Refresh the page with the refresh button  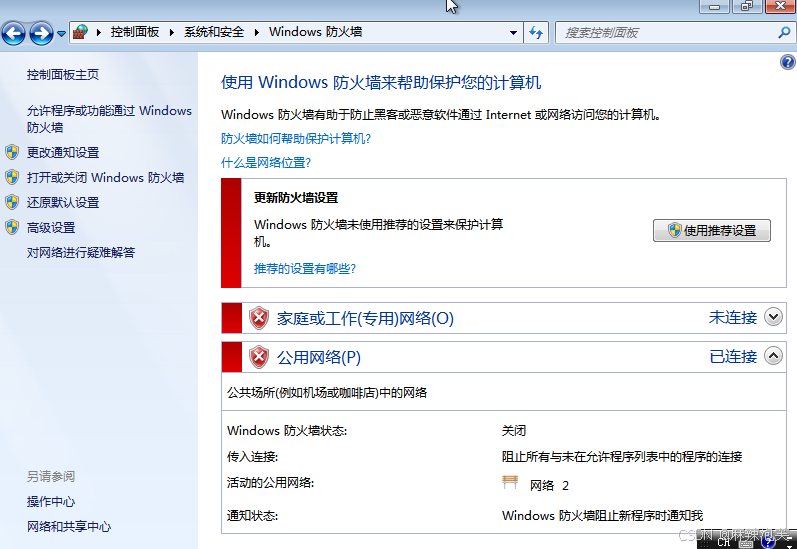(536, 33)
